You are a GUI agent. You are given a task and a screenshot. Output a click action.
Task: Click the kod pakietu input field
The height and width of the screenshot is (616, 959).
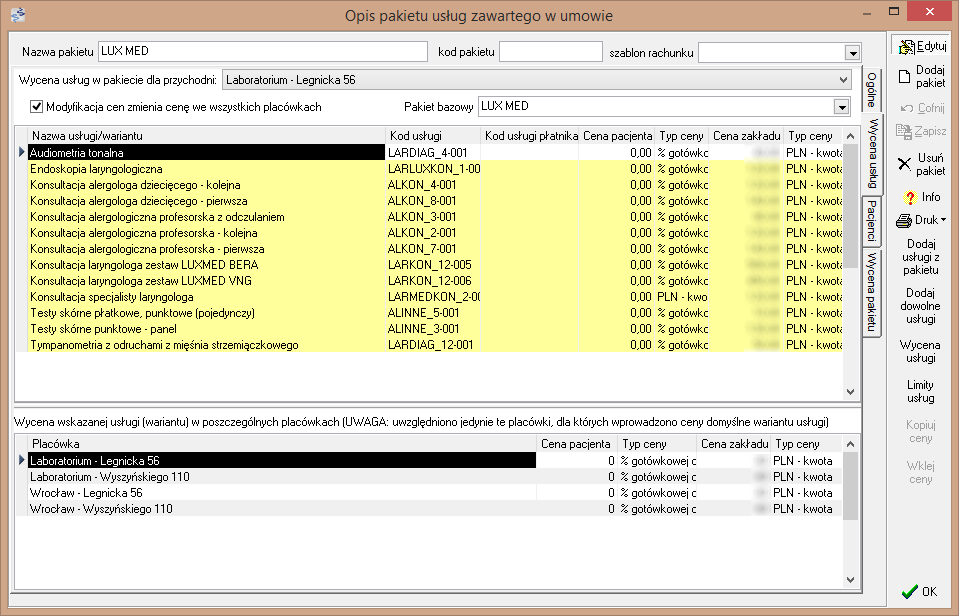click(x=550, y=51)
